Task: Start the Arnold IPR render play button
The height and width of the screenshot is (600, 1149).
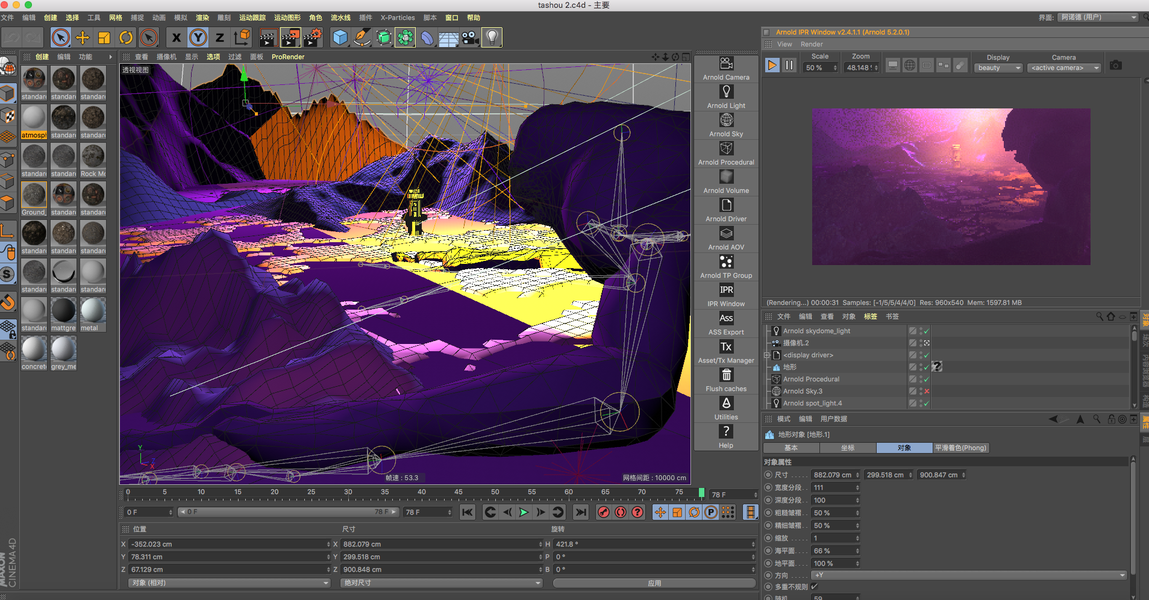Action: click(772, 65)
